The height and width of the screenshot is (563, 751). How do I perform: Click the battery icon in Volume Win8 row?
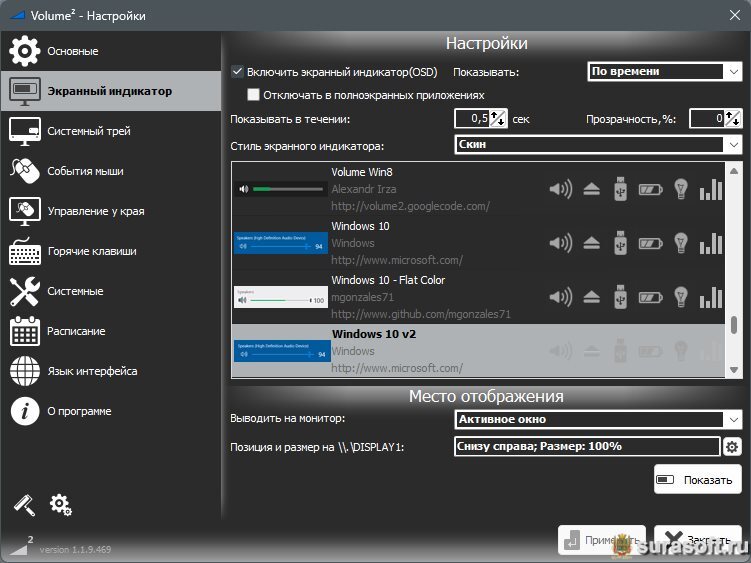click(650, 188)
